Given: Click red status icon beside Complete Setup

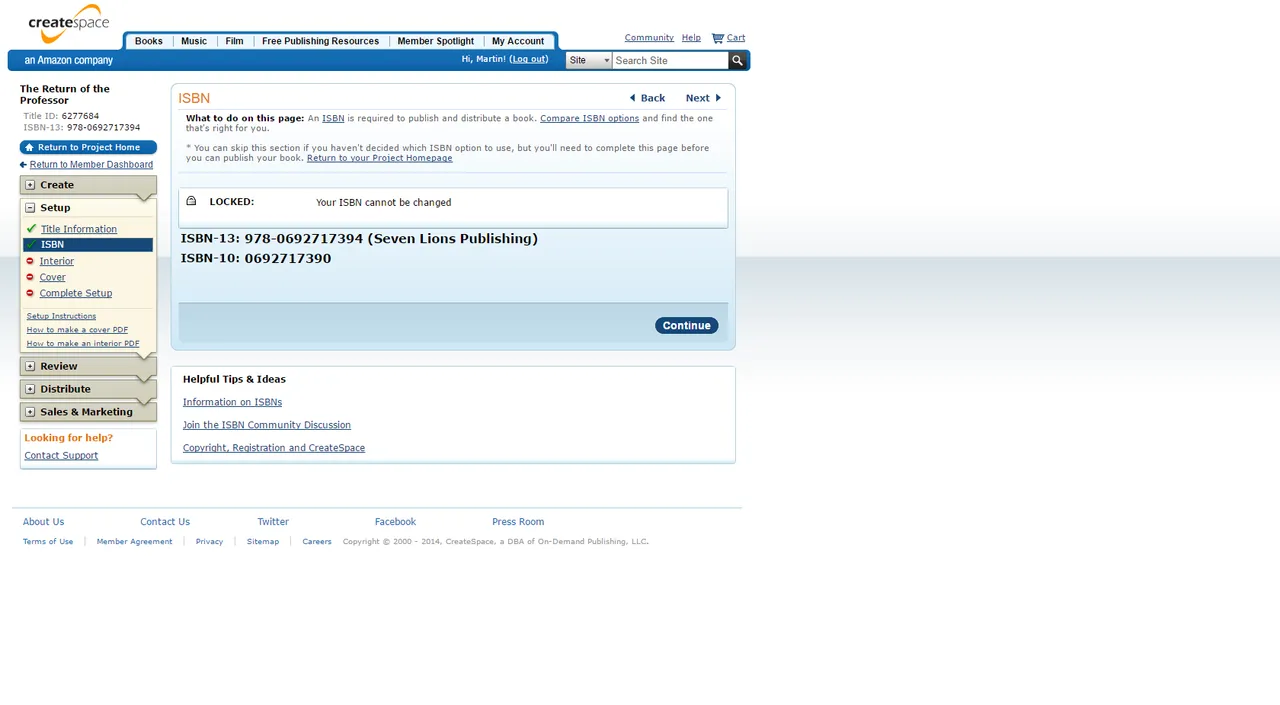Looking at the screenshot, I should tap(30, 293).
